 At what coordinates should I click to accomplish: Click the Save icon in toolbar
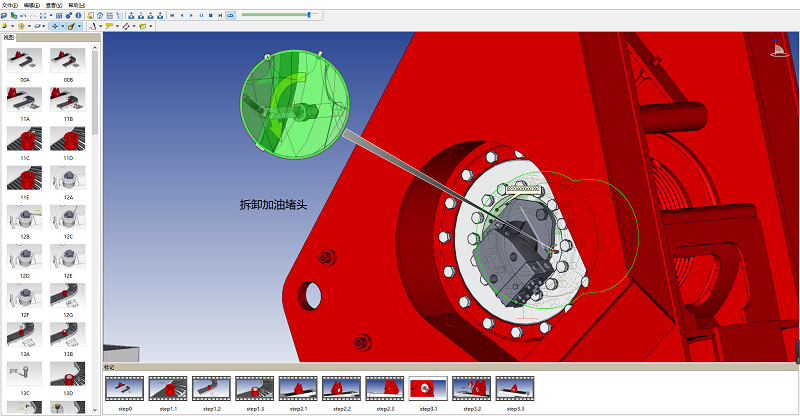pyautogui.click(x=14, y=16)
